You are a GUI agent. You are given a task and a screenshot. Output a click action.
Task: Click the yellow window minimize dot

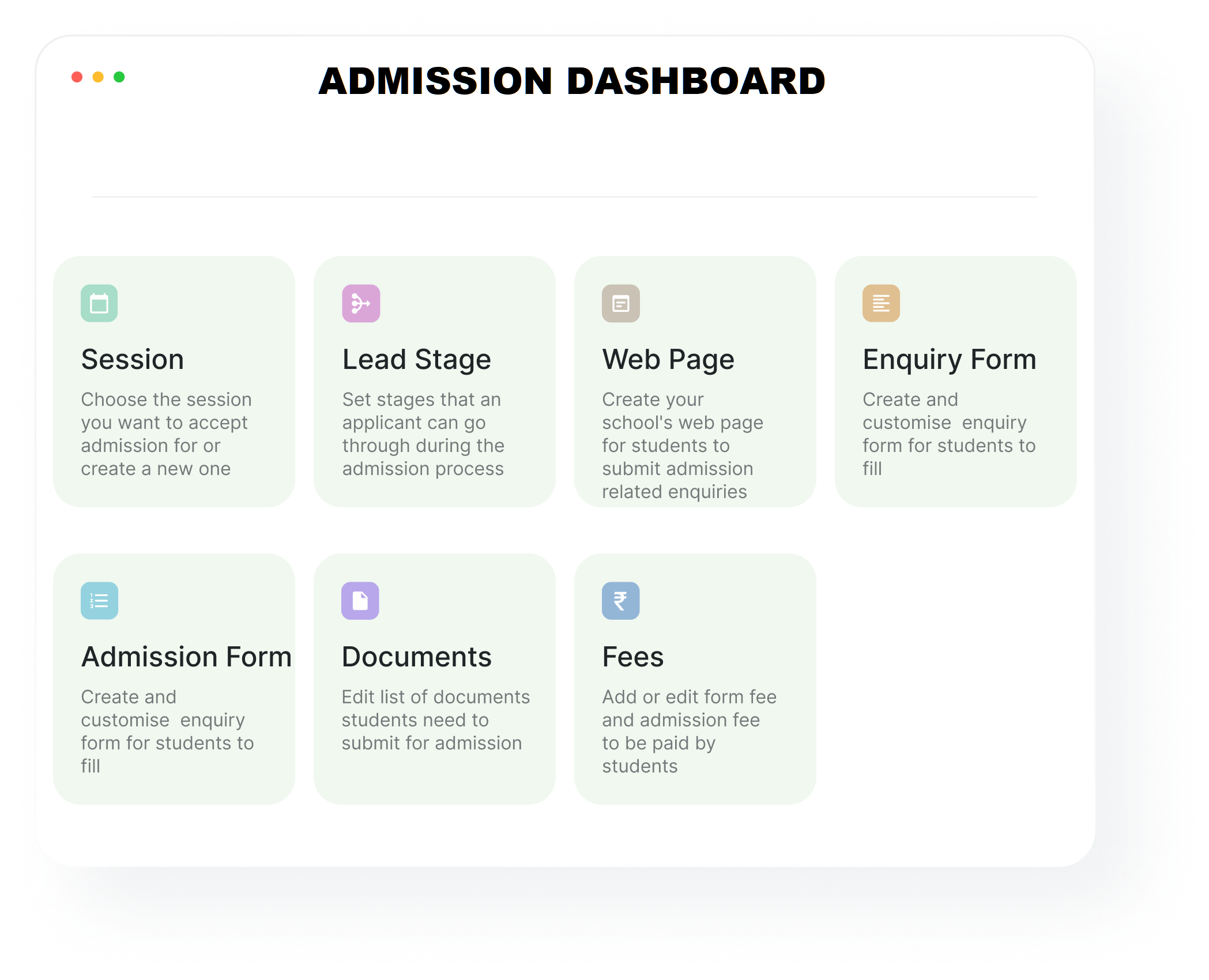(x=98, y=77)
